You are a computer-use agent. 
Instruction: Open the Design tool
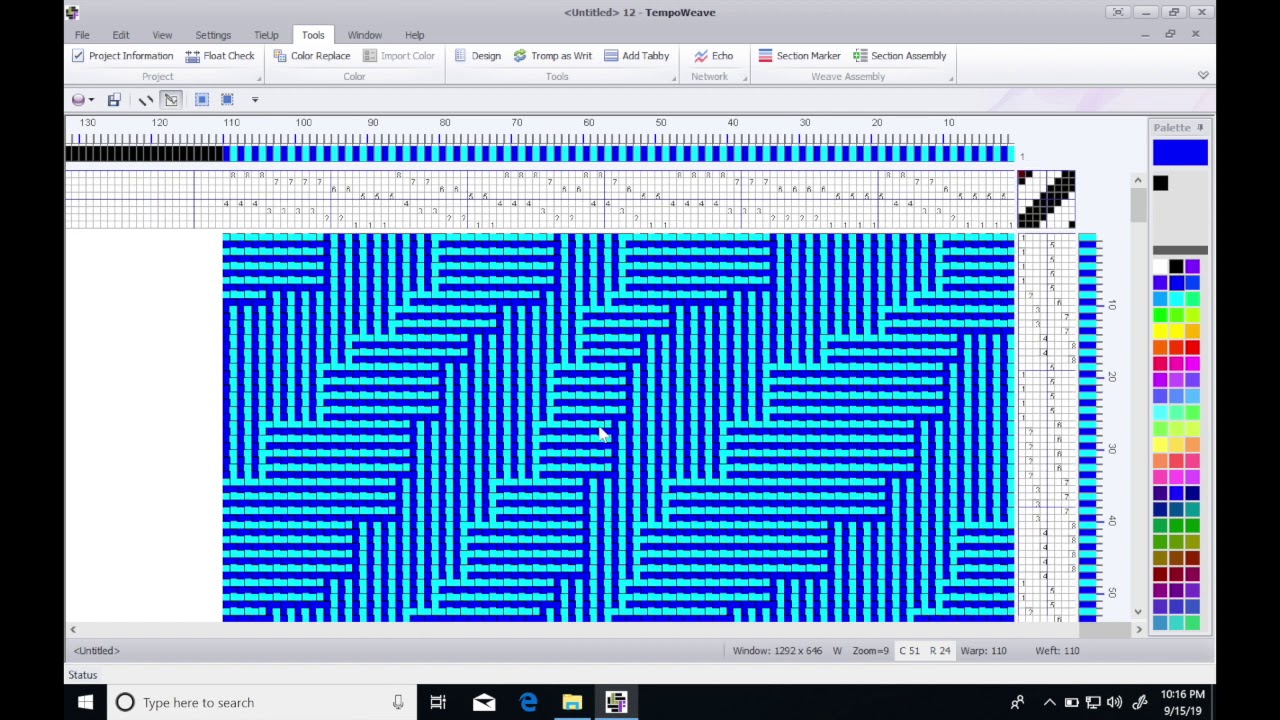(477, 56)
